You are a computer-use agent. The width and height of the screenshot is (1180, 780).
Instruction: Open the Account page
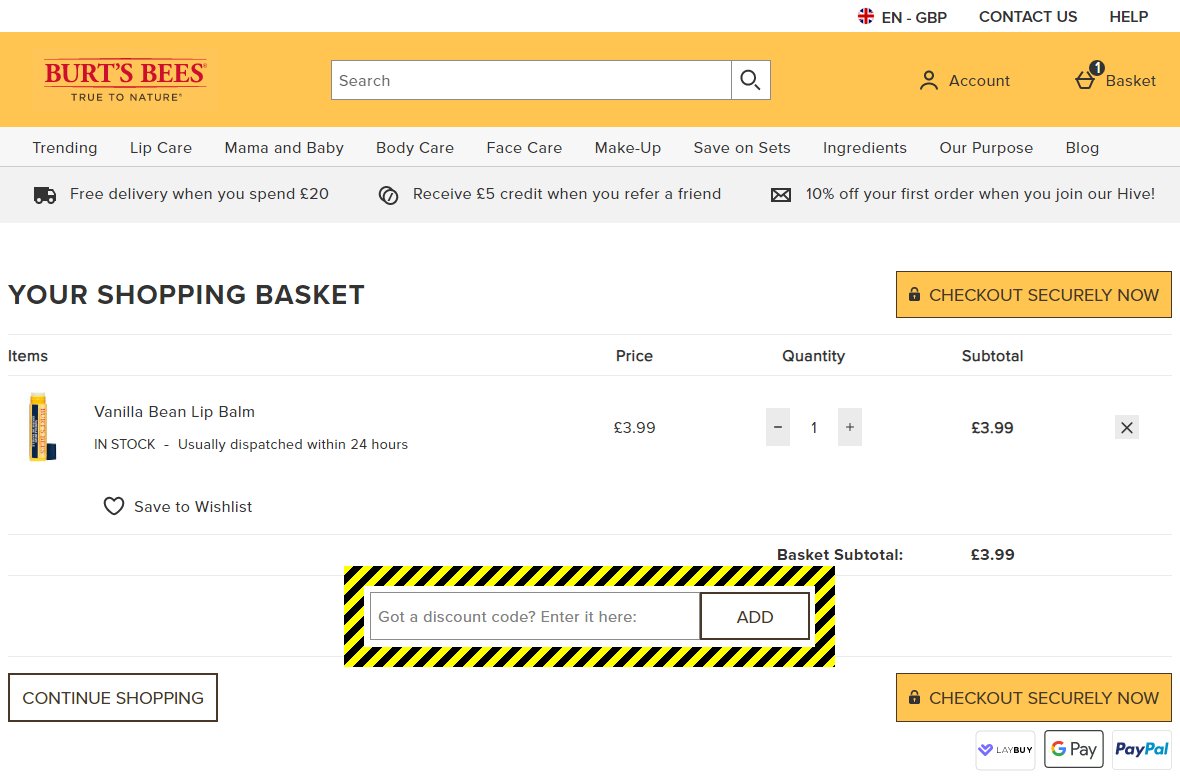coord(964,81)
